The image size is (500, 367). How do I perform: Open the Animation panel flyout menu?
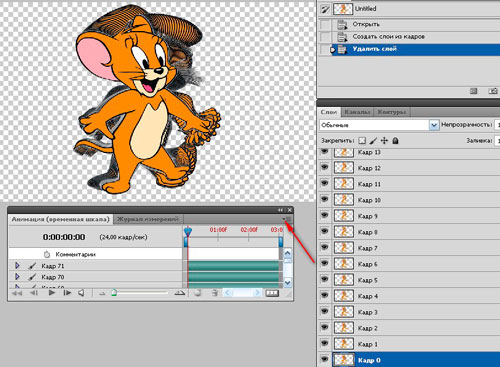287,219
